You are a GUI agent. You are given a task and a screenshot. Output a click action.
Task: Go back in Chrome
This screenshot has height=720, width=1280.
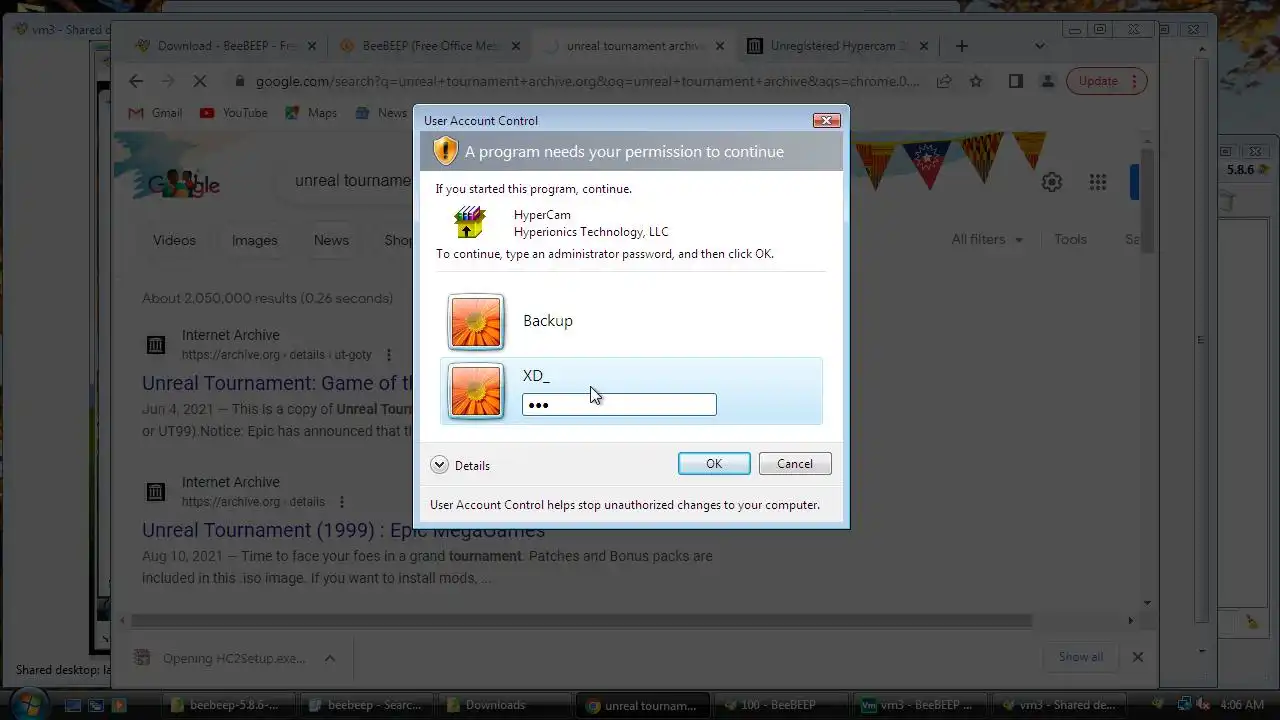click(x=136, y=81)
